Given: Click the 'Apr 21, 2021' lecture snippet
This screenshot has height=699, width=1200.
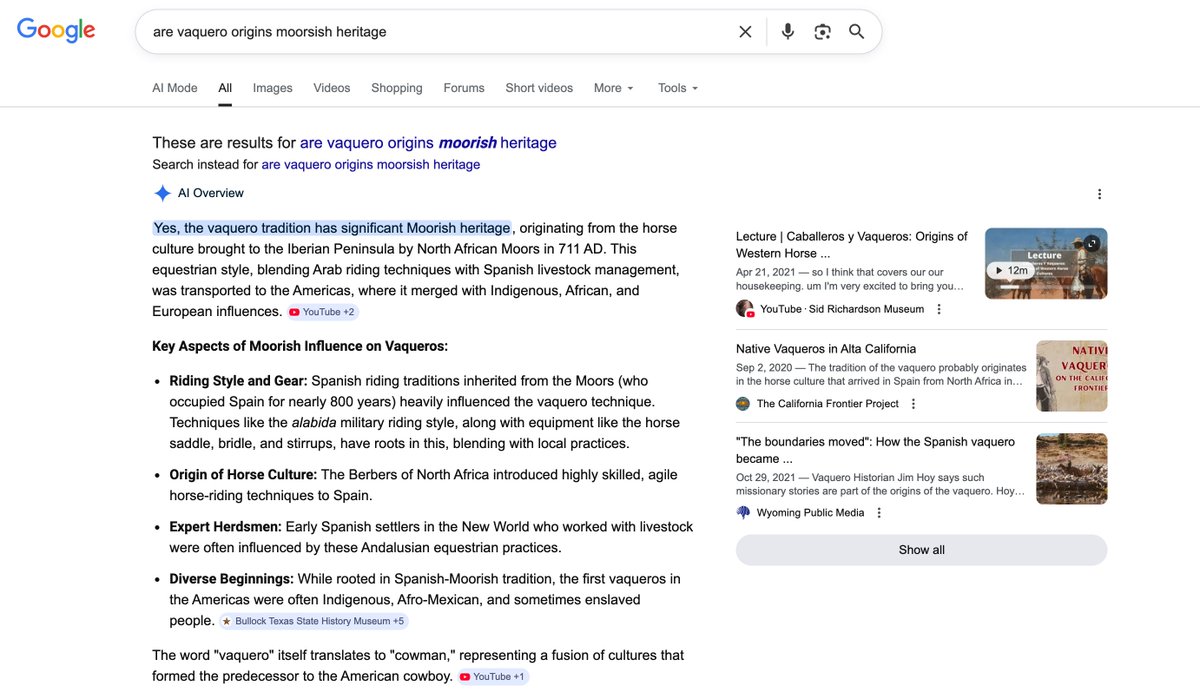Looking at the screenshot, I should (850, 279).
